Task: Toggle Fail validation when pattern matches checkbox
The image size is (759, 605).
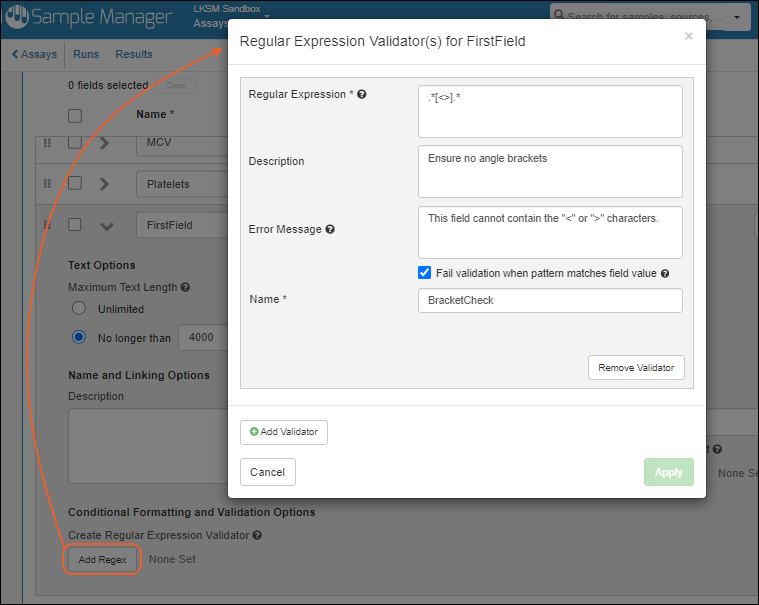Action: (x=425, y=273)
